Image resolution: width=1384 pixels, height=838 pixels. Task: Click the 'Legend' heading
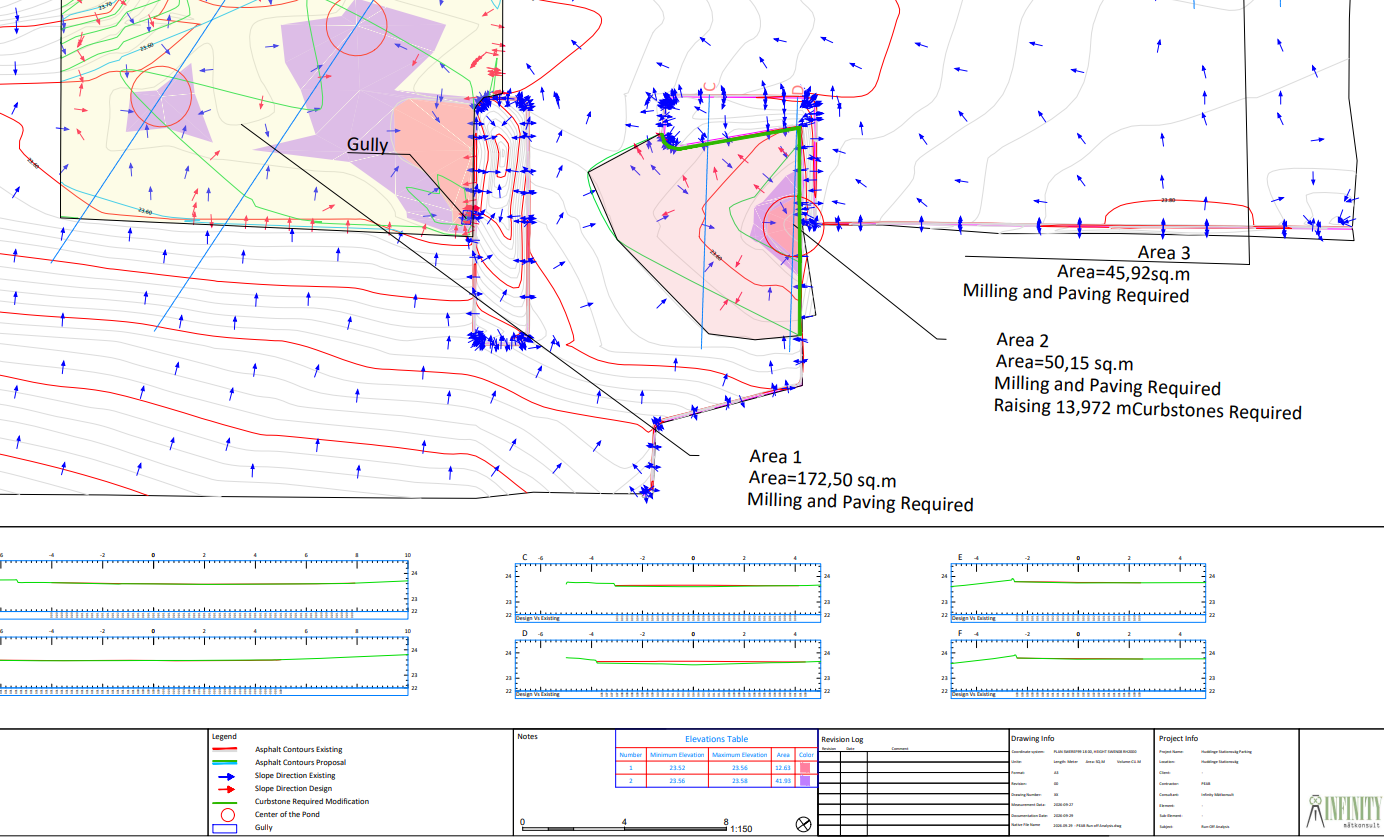[x=225, y=737]
